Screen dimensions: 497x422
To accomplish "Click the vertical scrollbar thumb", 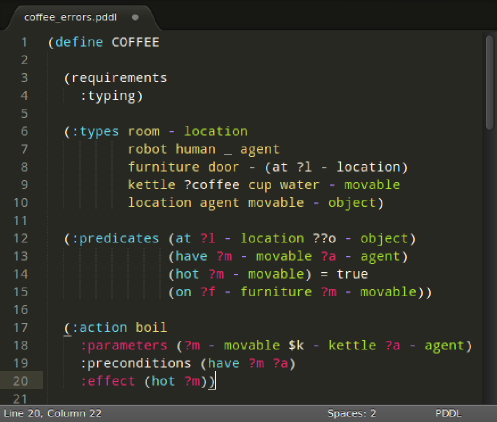I will 489,82.
